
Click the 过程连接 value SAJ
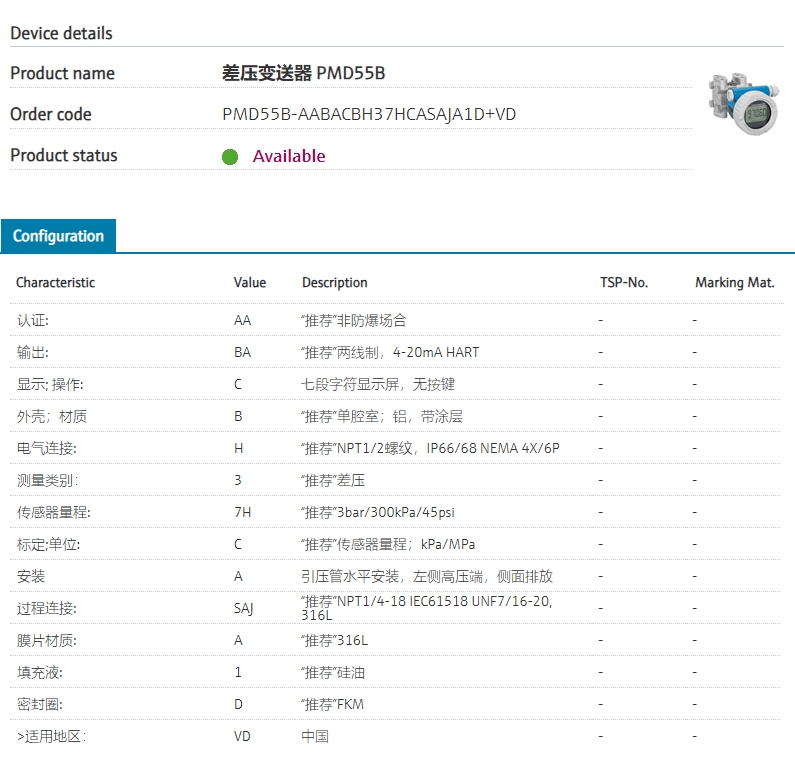243,608
